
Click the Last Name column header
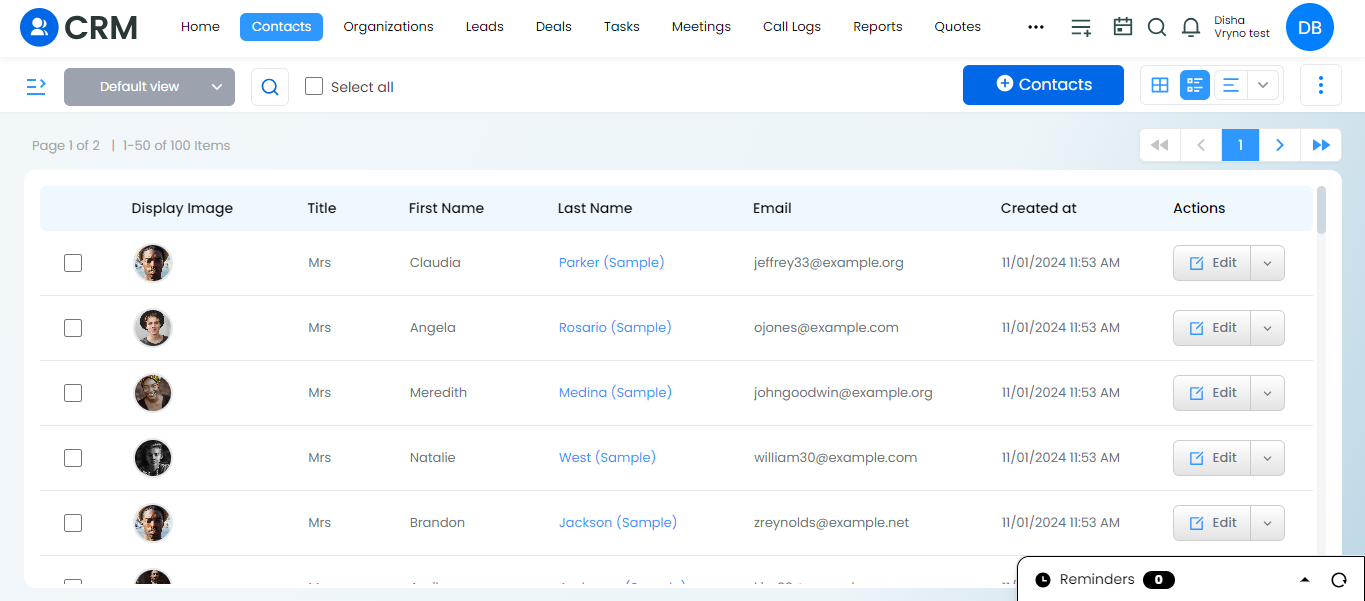tap(595, 208)
